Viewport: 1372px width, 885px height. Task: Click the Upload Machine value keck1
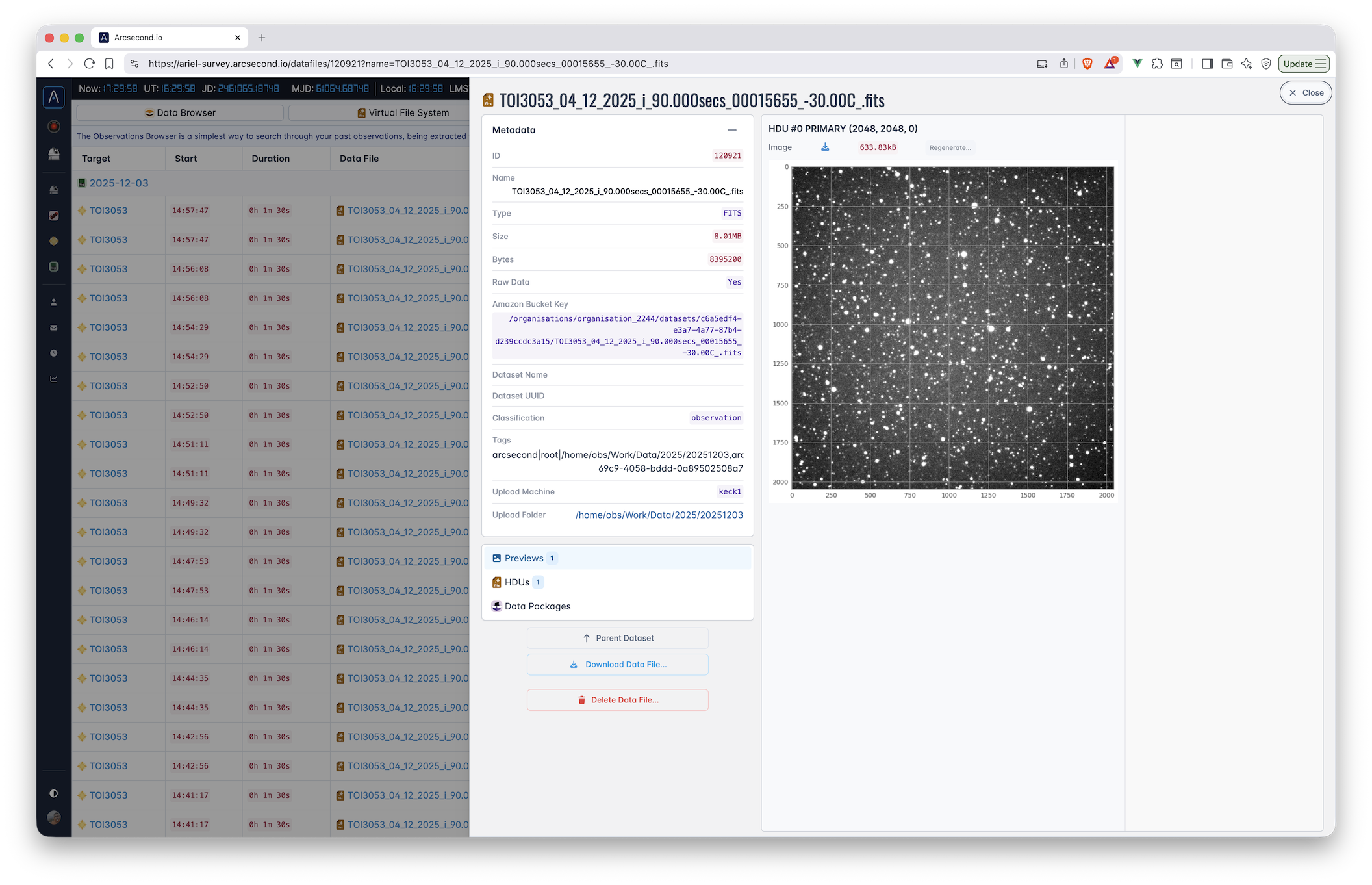(x=730, y=492)
